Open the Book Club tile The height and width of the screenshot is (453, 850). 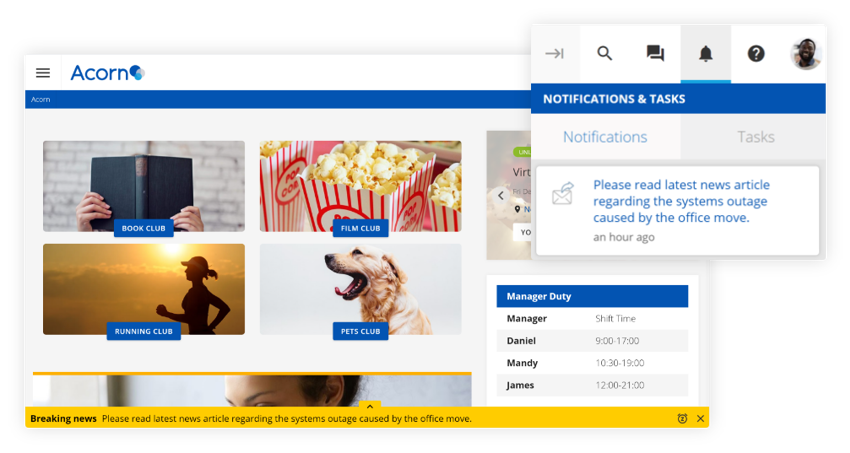point(144,186)
